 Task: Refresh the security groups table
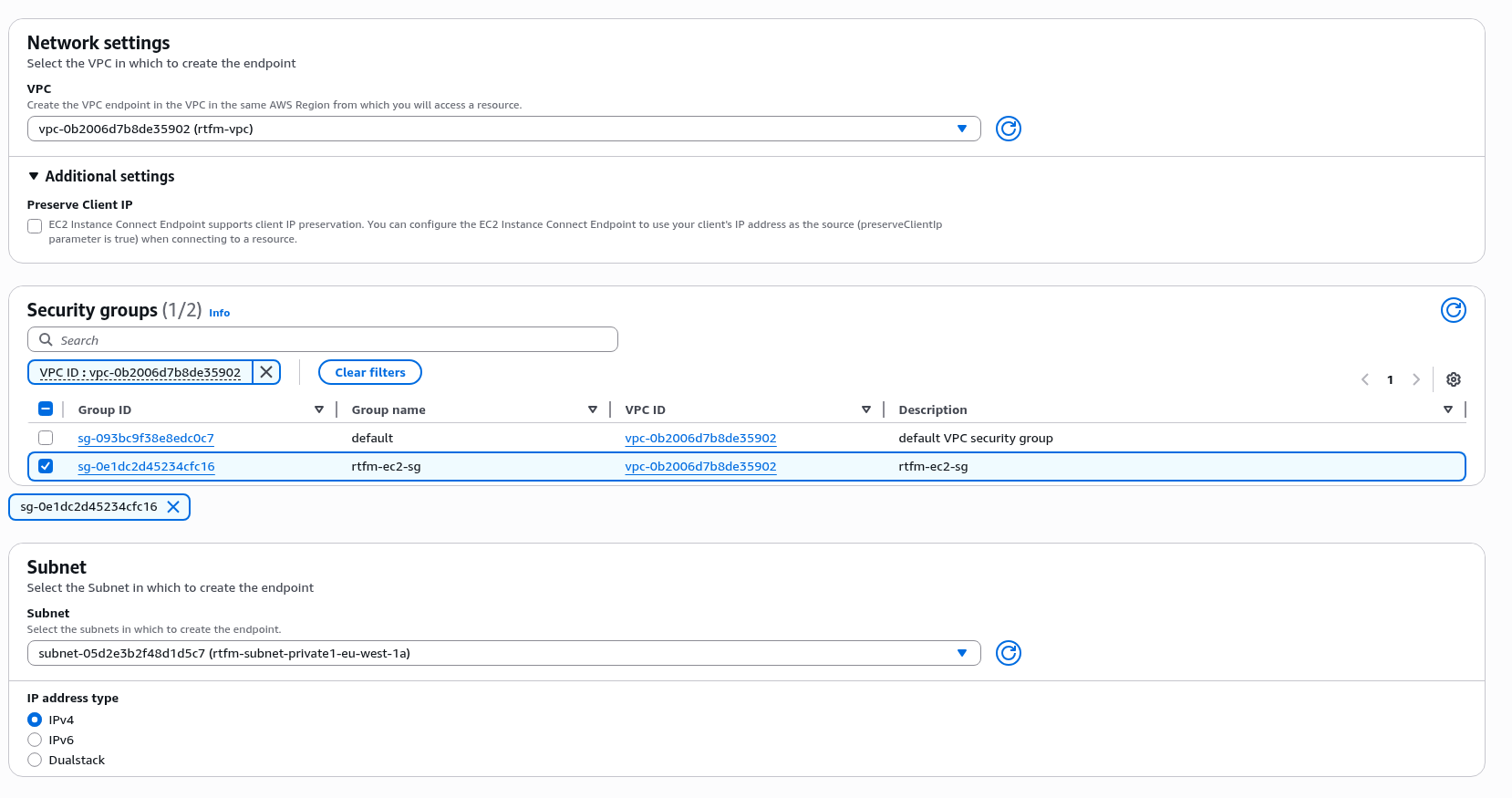1453,310
